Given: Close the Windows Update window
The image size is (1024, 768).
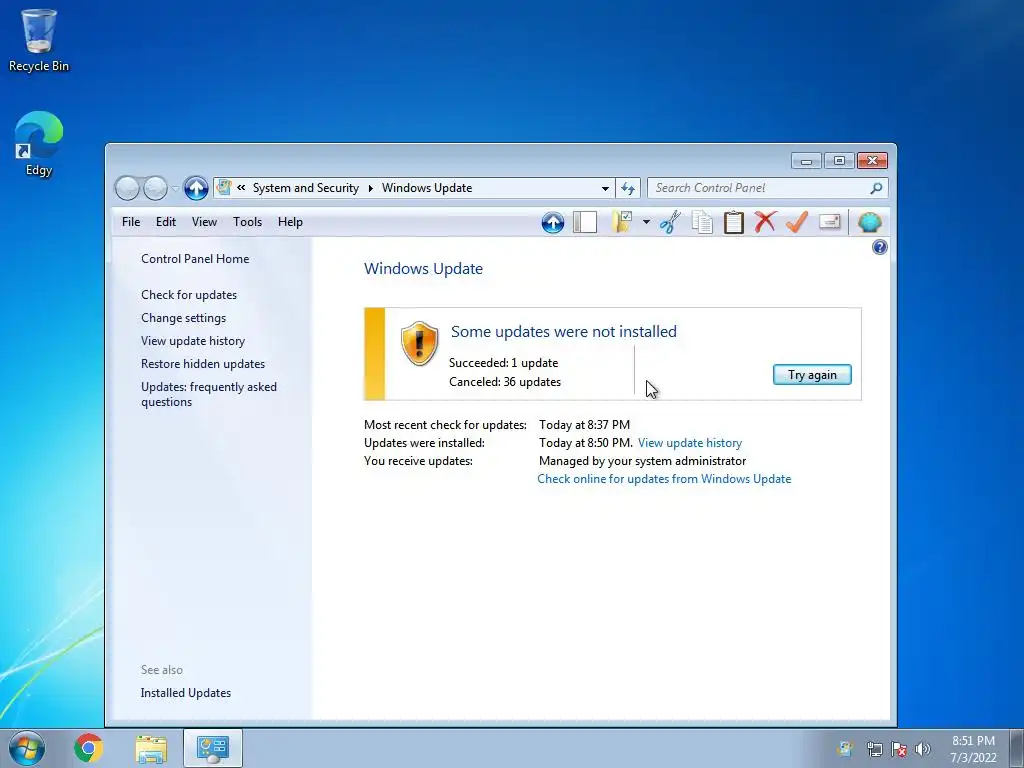Looking at the screenshot, I should pos(872,161).
